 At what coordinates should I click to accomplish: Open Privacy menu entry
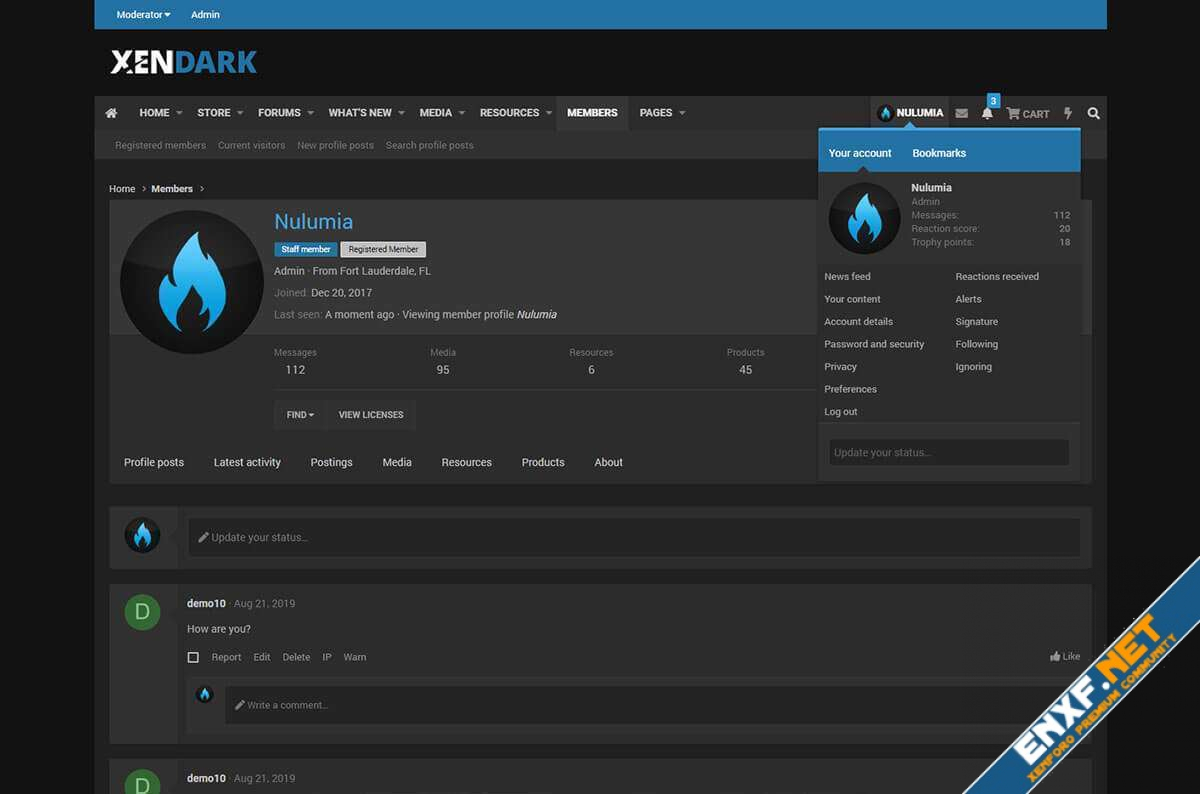pos(840,366)
